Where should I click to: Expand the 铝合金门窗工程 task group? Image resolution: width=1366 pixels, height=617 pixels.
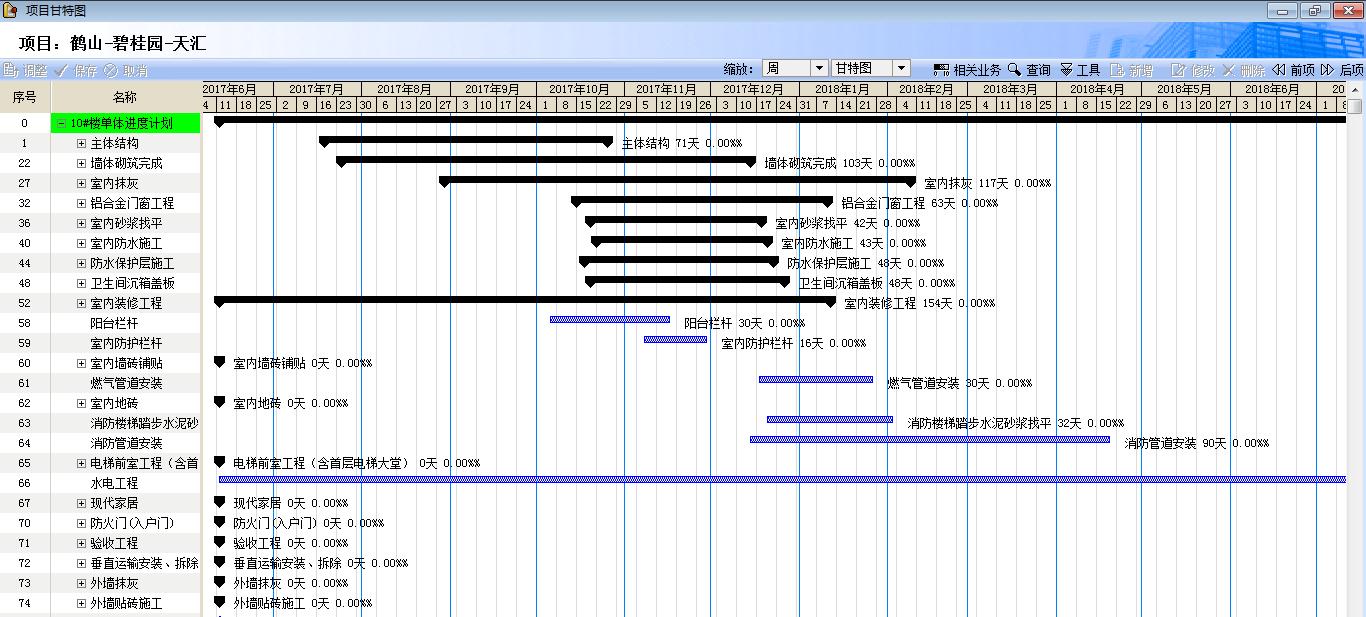[82, 204]
